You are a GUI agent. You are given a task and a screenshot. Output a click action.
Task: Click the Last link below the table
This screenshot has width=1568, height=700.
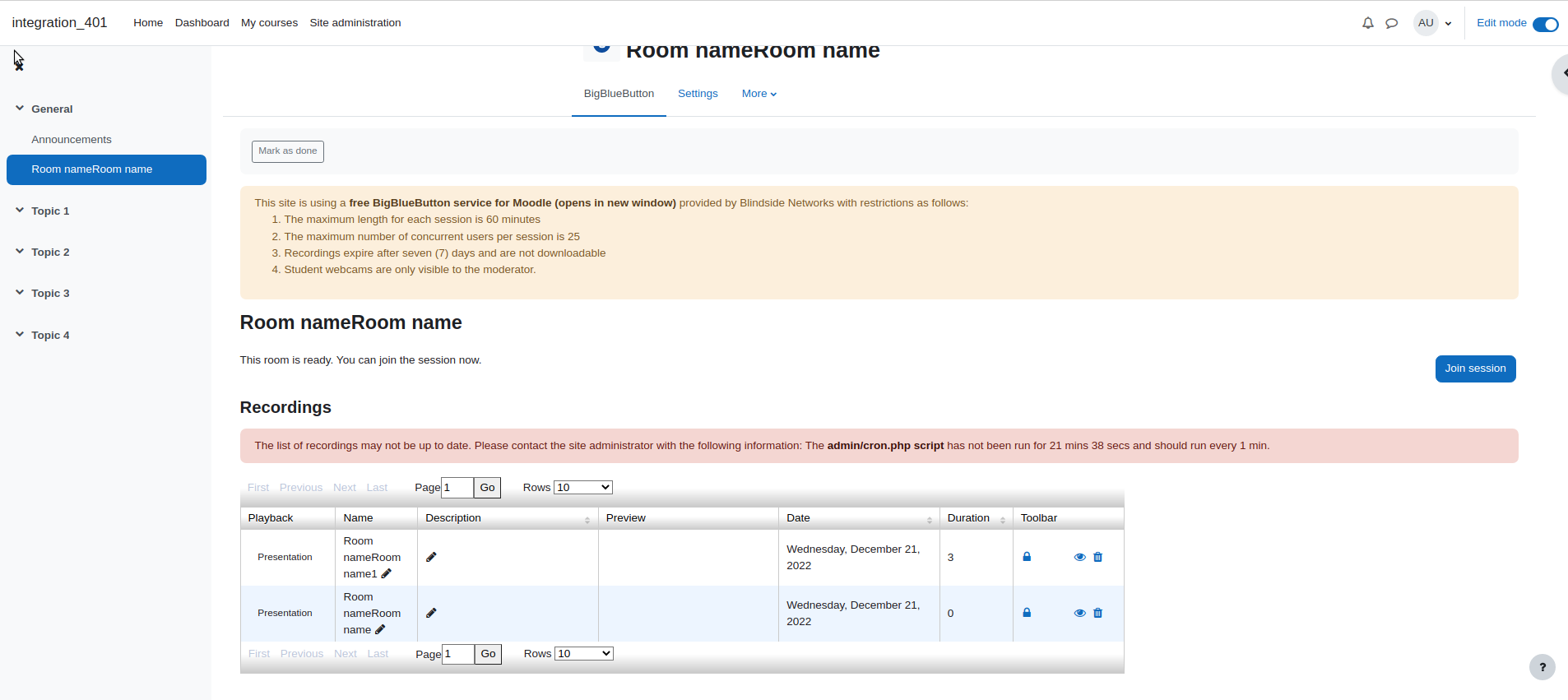tap(378, 654)
